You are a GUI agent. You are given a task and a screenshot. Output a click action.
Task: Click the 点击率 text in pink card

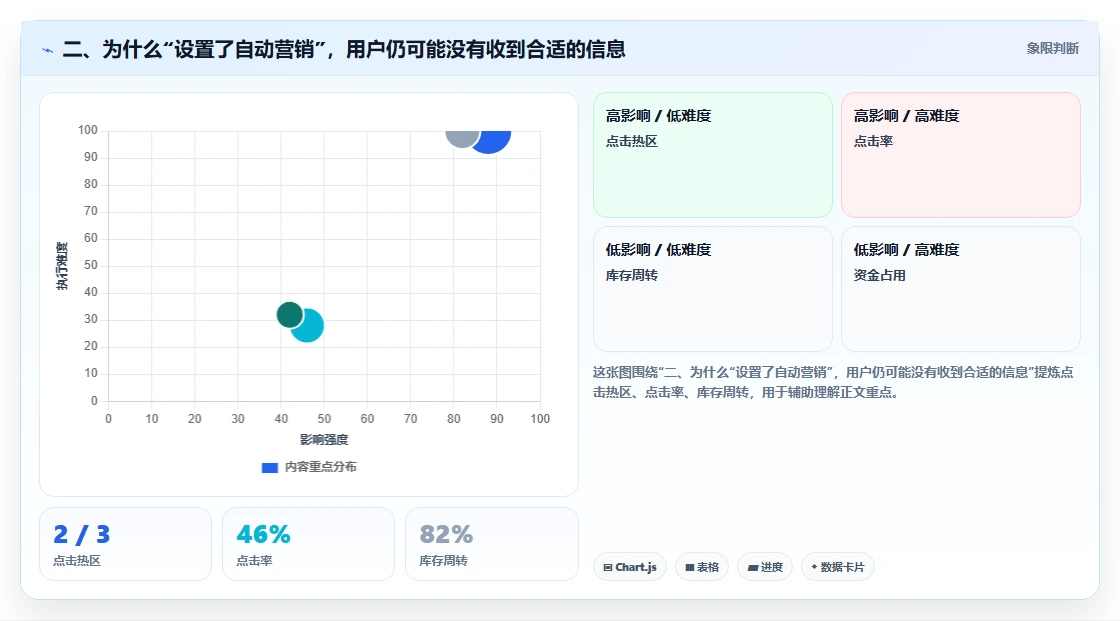point(873,141)
